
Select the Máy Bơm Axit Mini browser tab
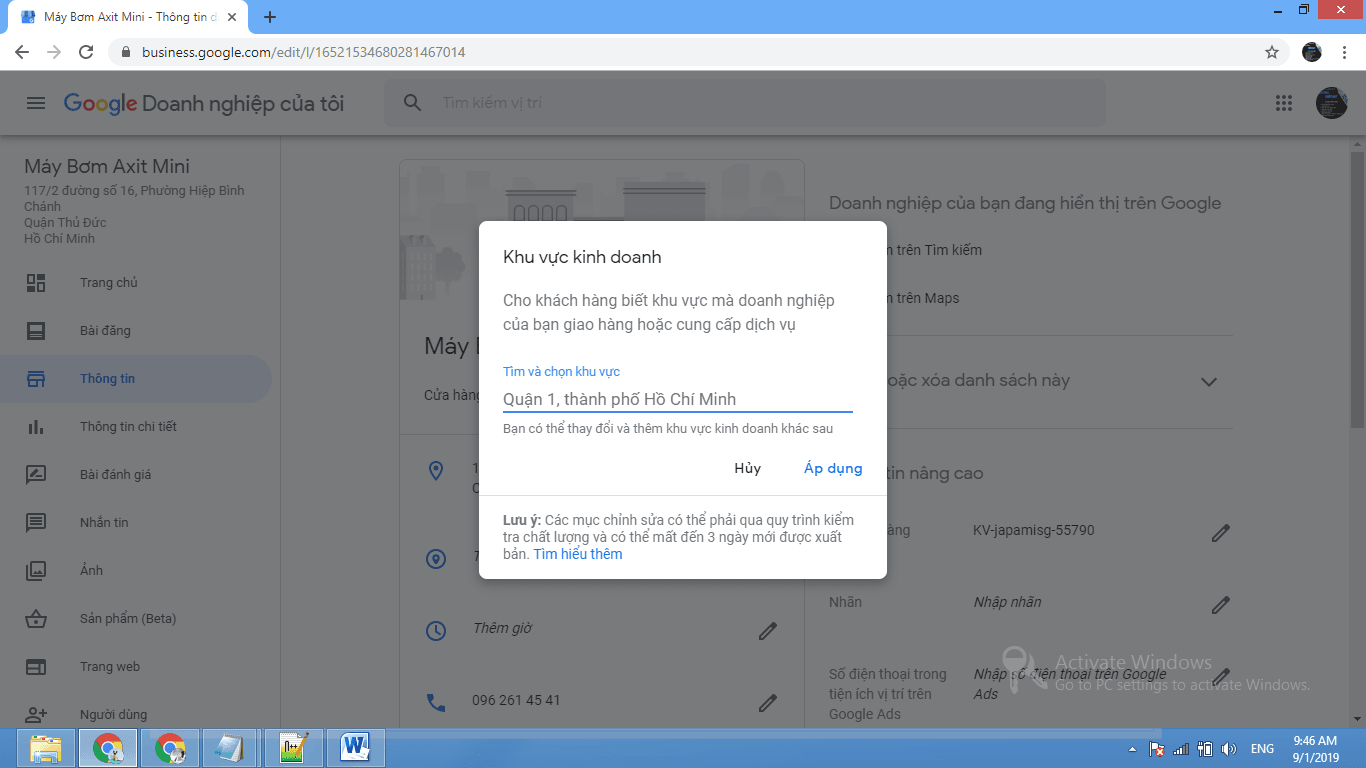130,17
